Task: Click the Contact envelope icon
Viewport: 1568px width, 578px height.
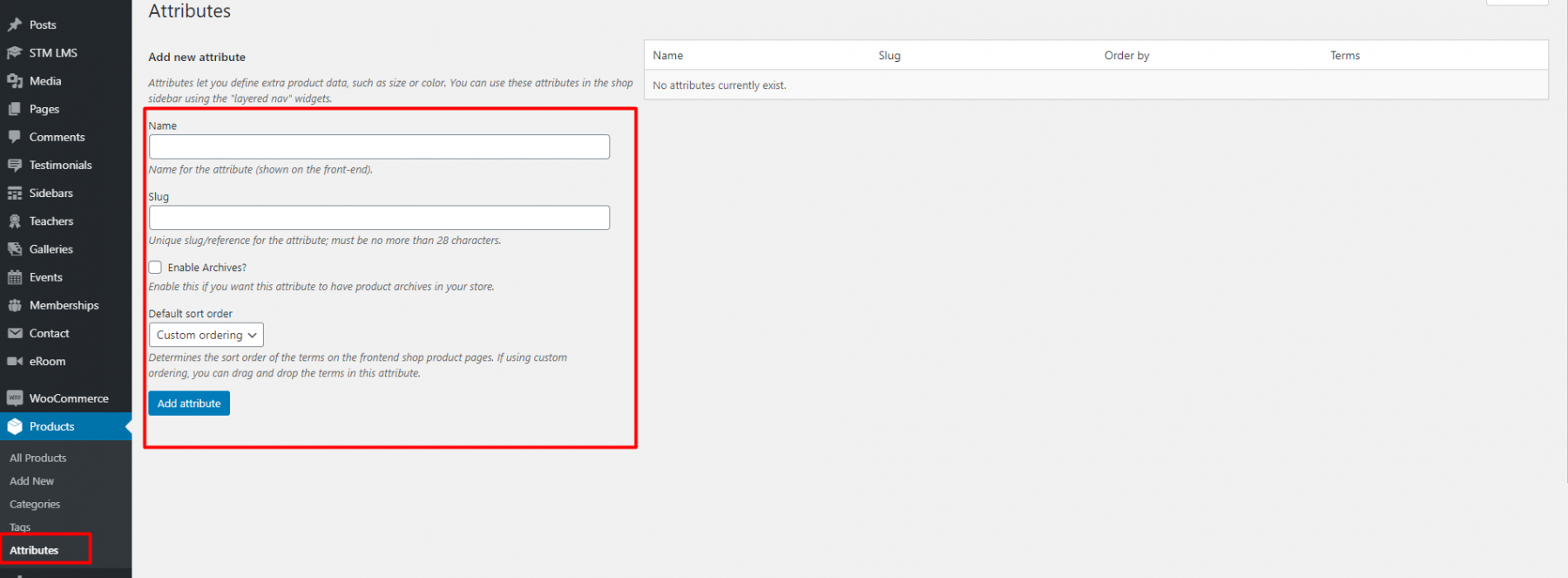Action: coord(15,333)
